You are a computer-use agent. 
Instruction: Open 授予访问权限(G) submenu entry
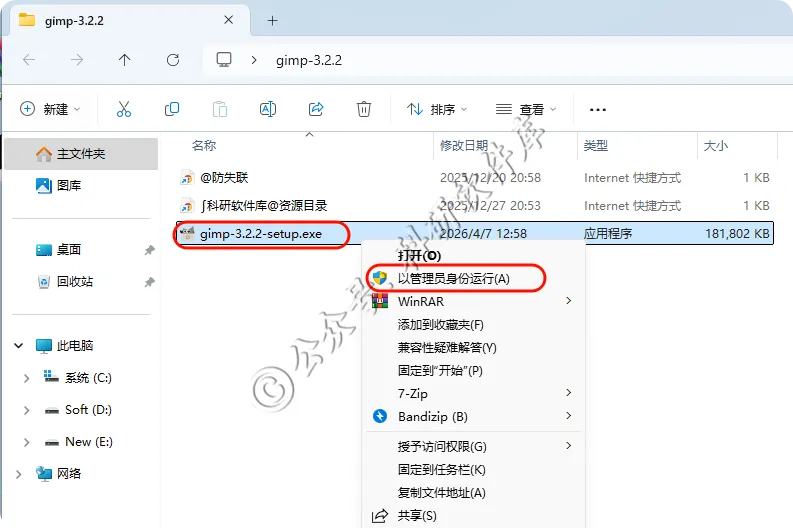pos(473,446)
